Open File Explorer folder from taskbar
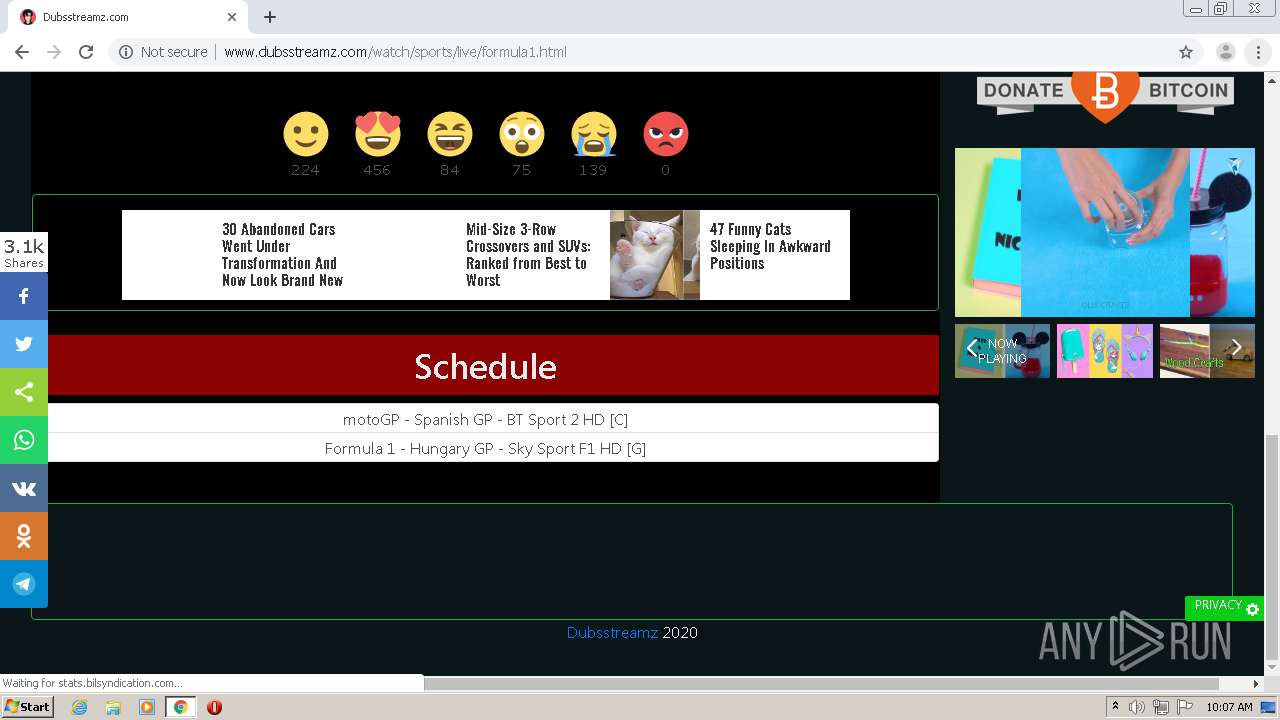1280x720 pixels. [x=113, y=707]
